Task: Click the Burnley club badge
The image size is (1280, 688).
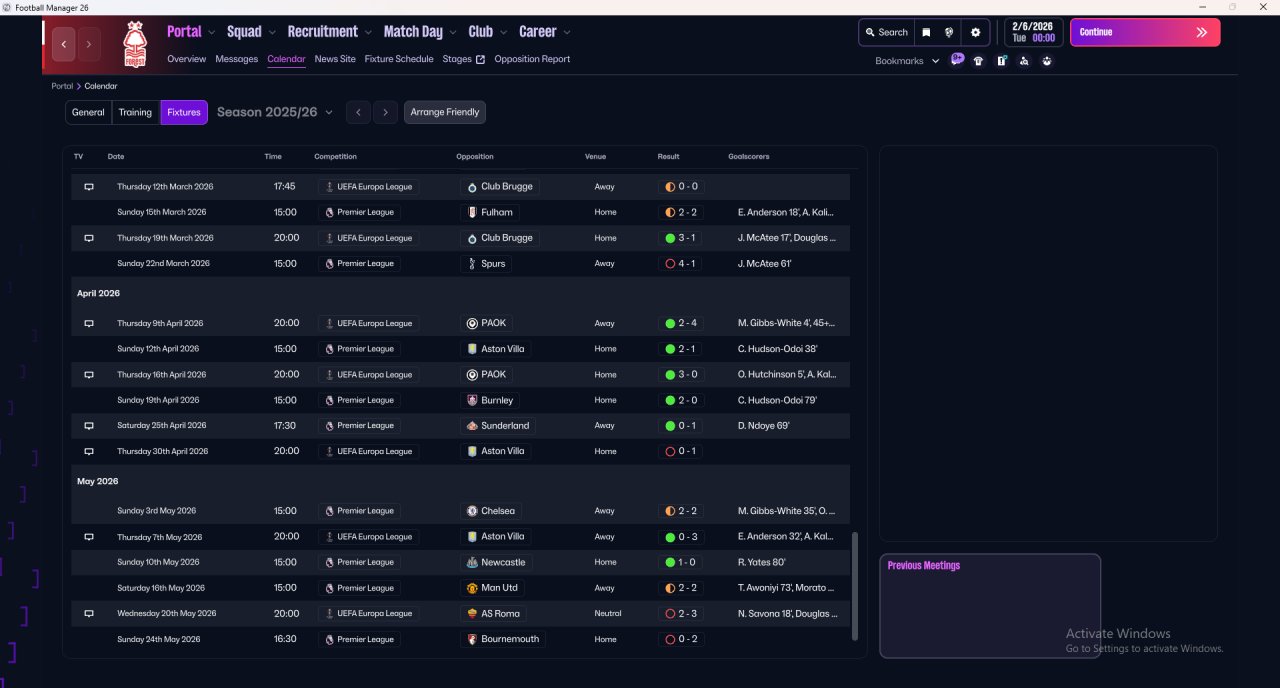Action: click(x=472, y=400)
